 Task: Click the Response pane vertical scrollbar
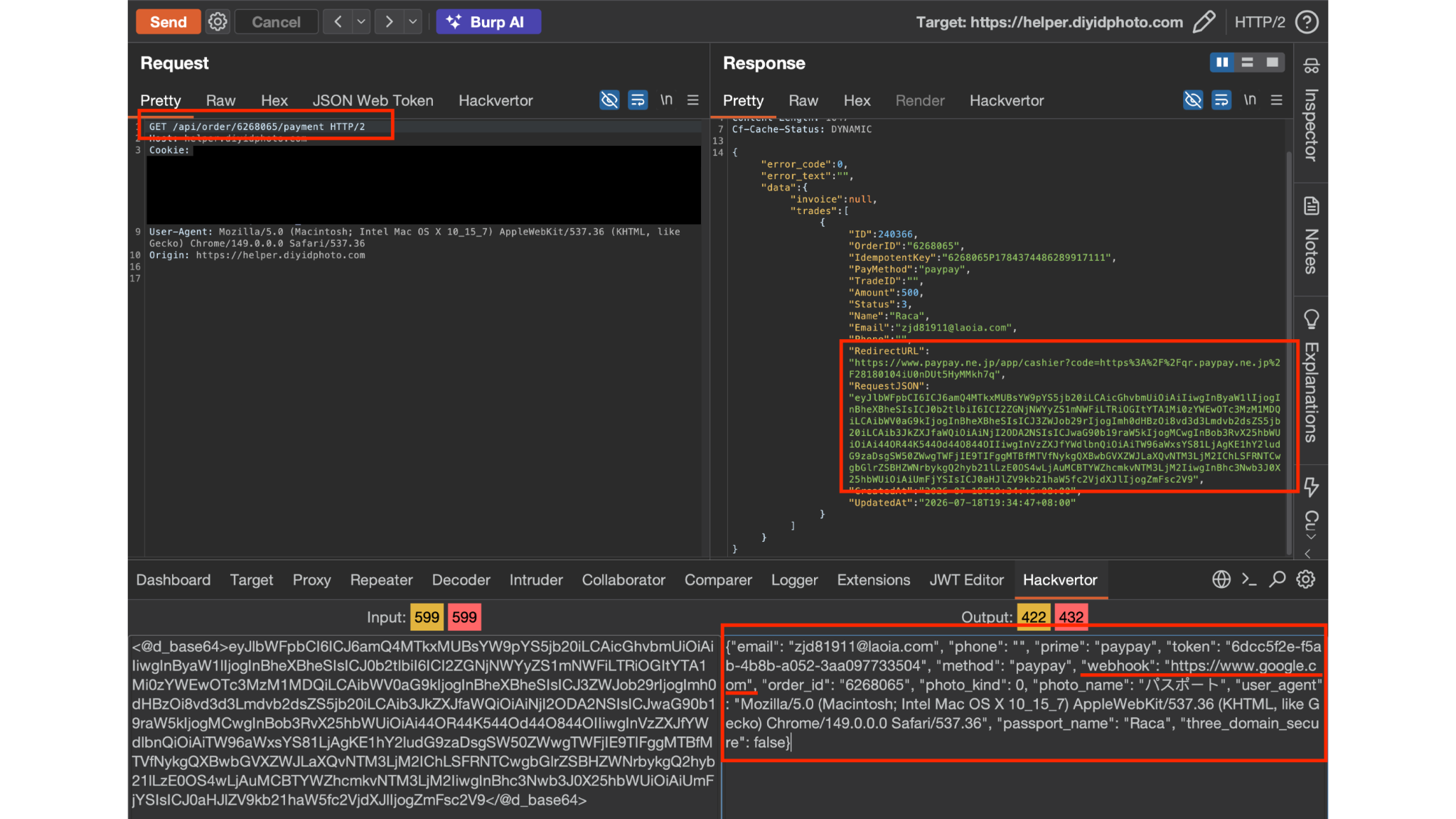(x=1289, y=352)
